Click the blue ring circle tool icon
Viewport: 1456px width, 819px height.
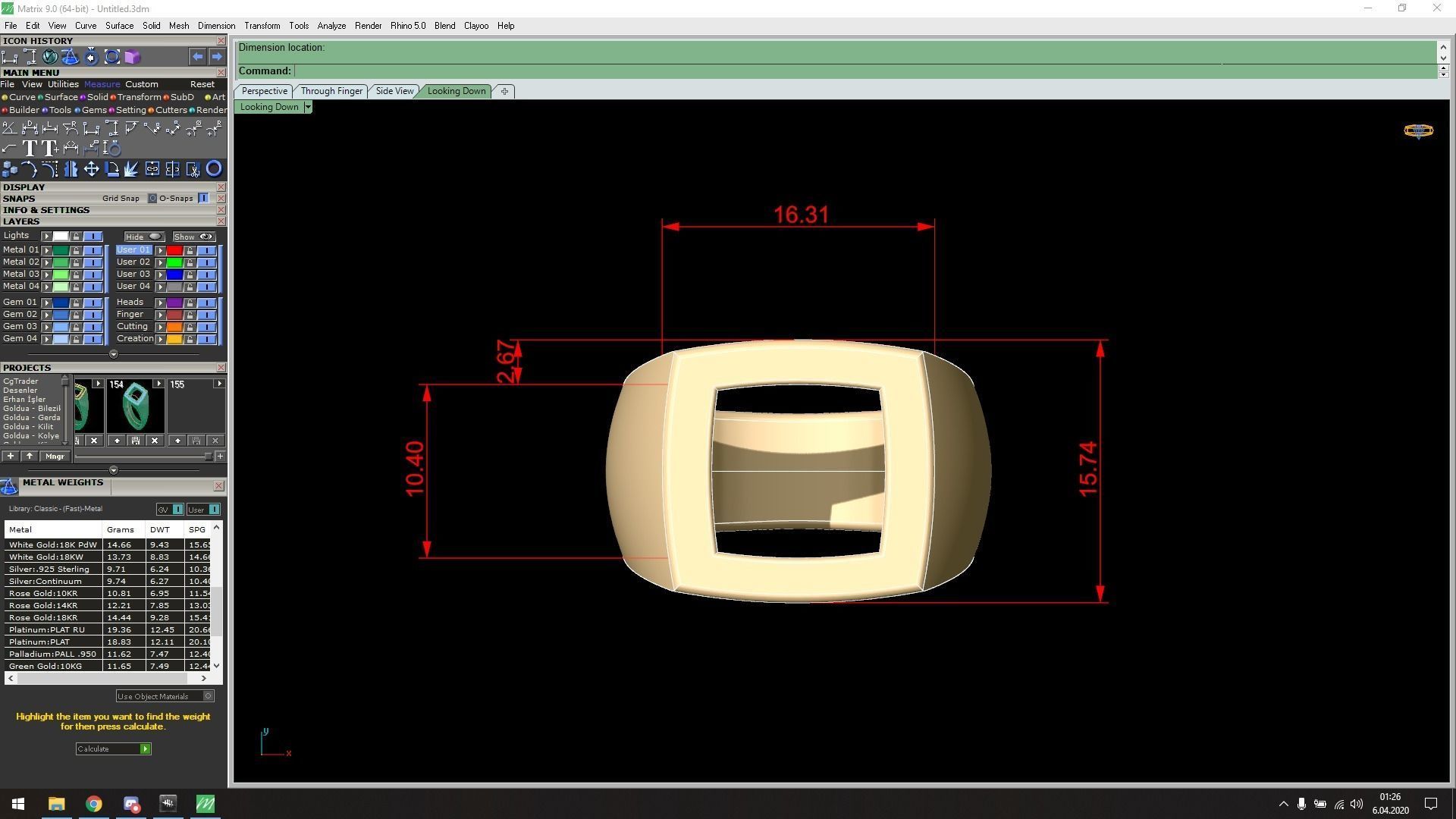214,168
